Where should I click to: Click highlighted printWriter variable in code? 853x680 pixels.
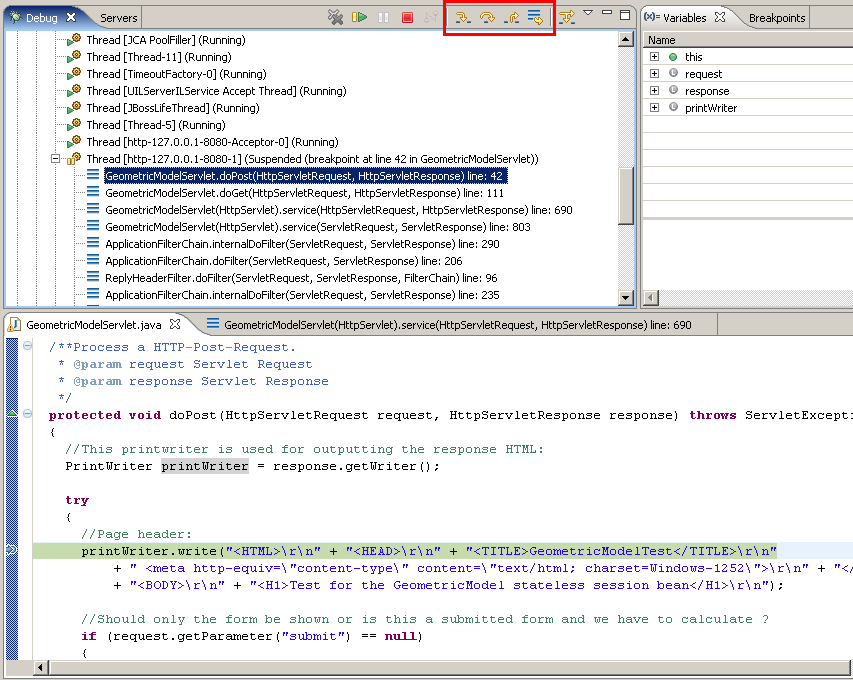click(205, 466)
